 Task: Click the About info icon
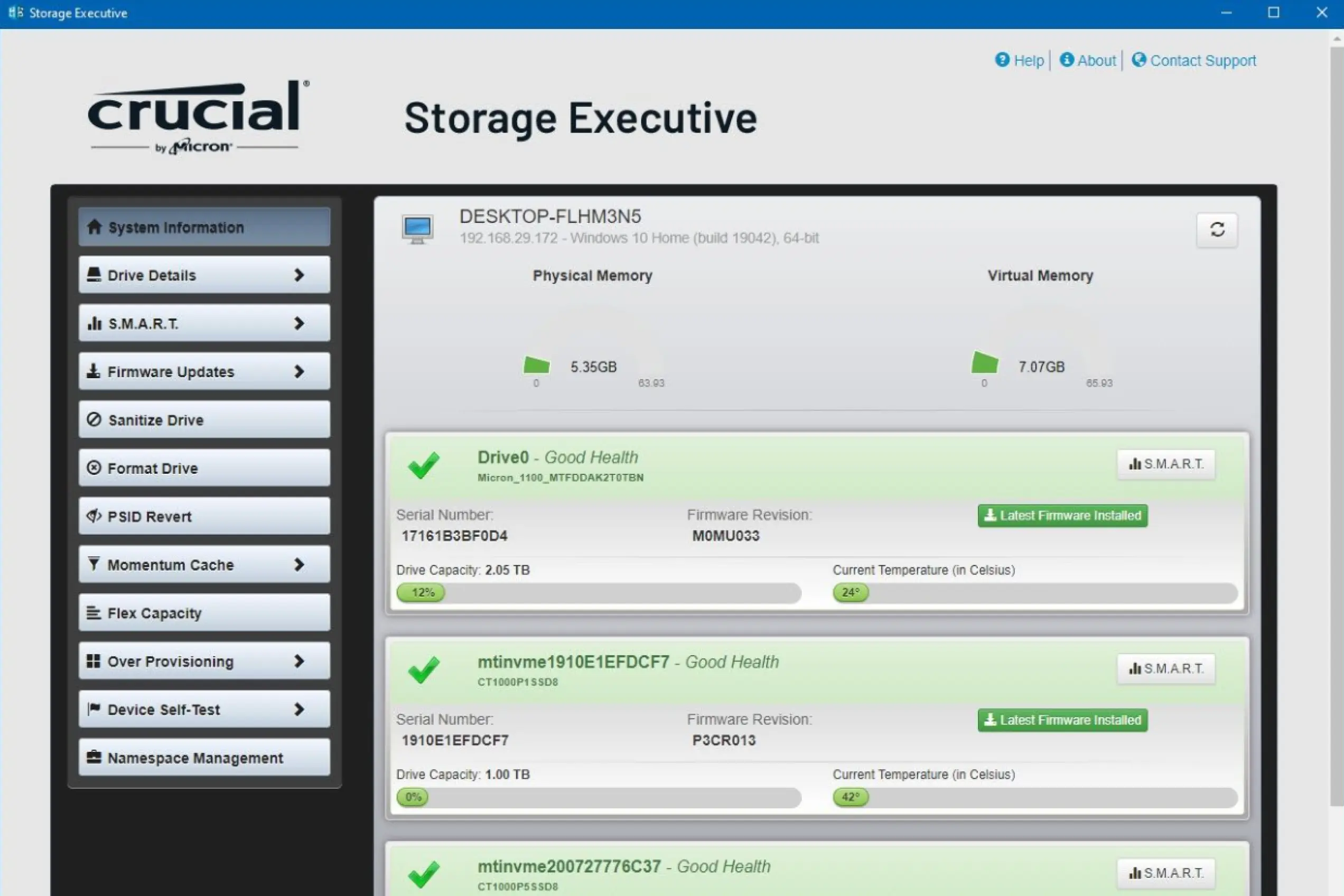point(1066,60)
